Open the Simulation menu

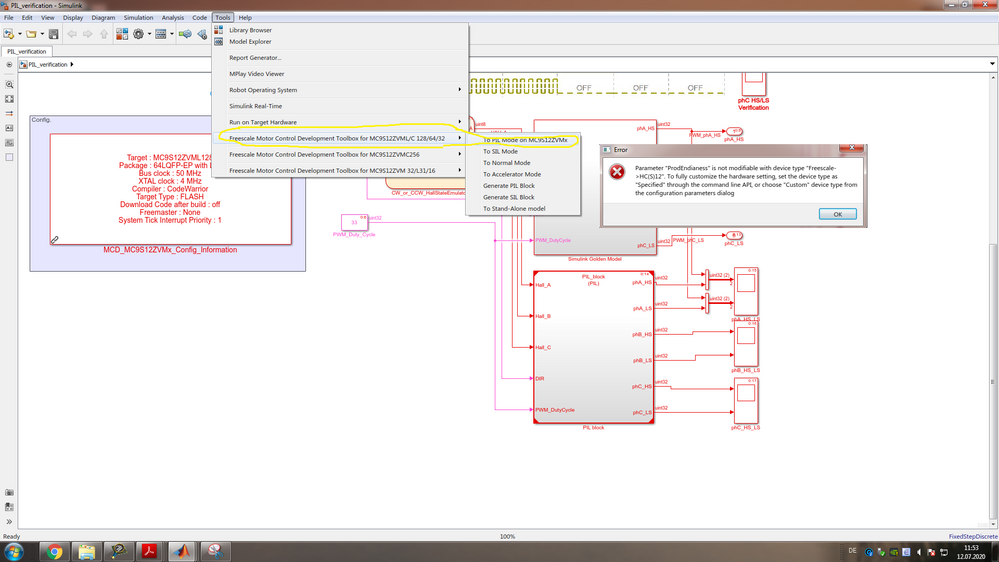(138, 18)
